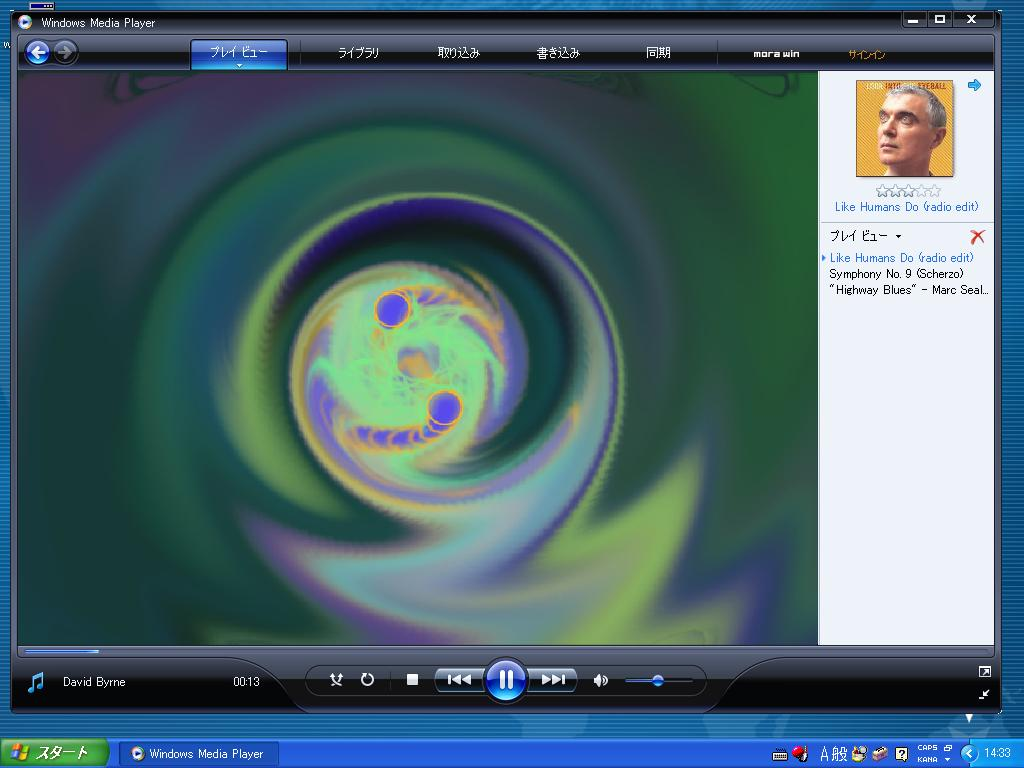Click the 00:13 elapsed time display

pyautogui.click(x=246, y=682)
